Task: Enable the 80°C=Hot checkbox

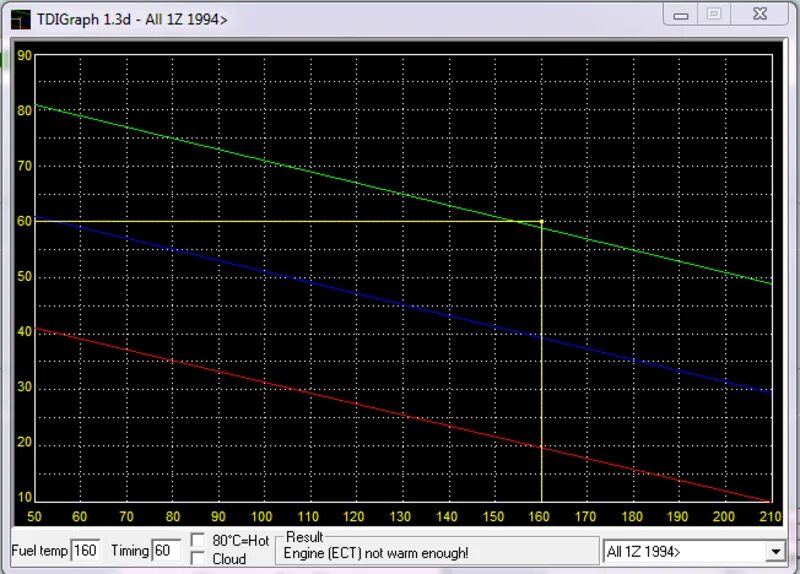Action: [198, 540]
